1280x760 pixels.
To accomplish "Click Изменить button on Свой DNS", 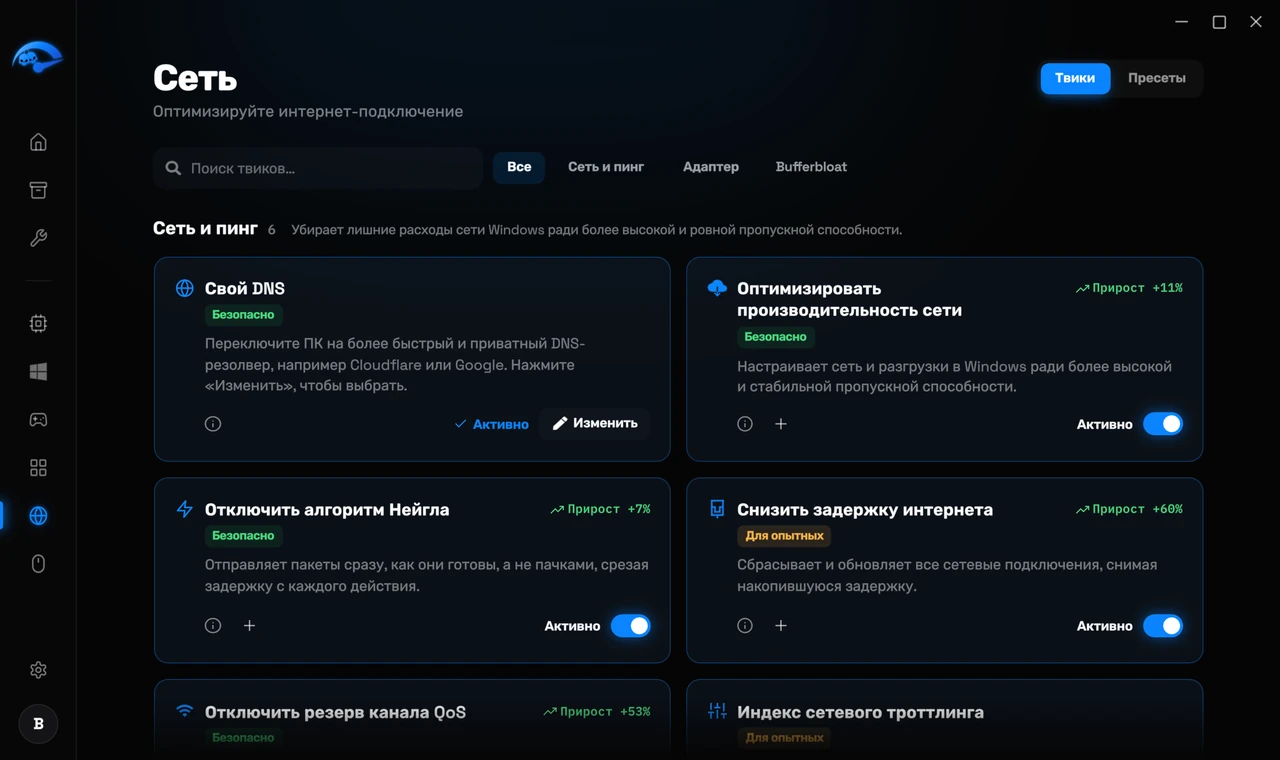I will coord(595,424).
